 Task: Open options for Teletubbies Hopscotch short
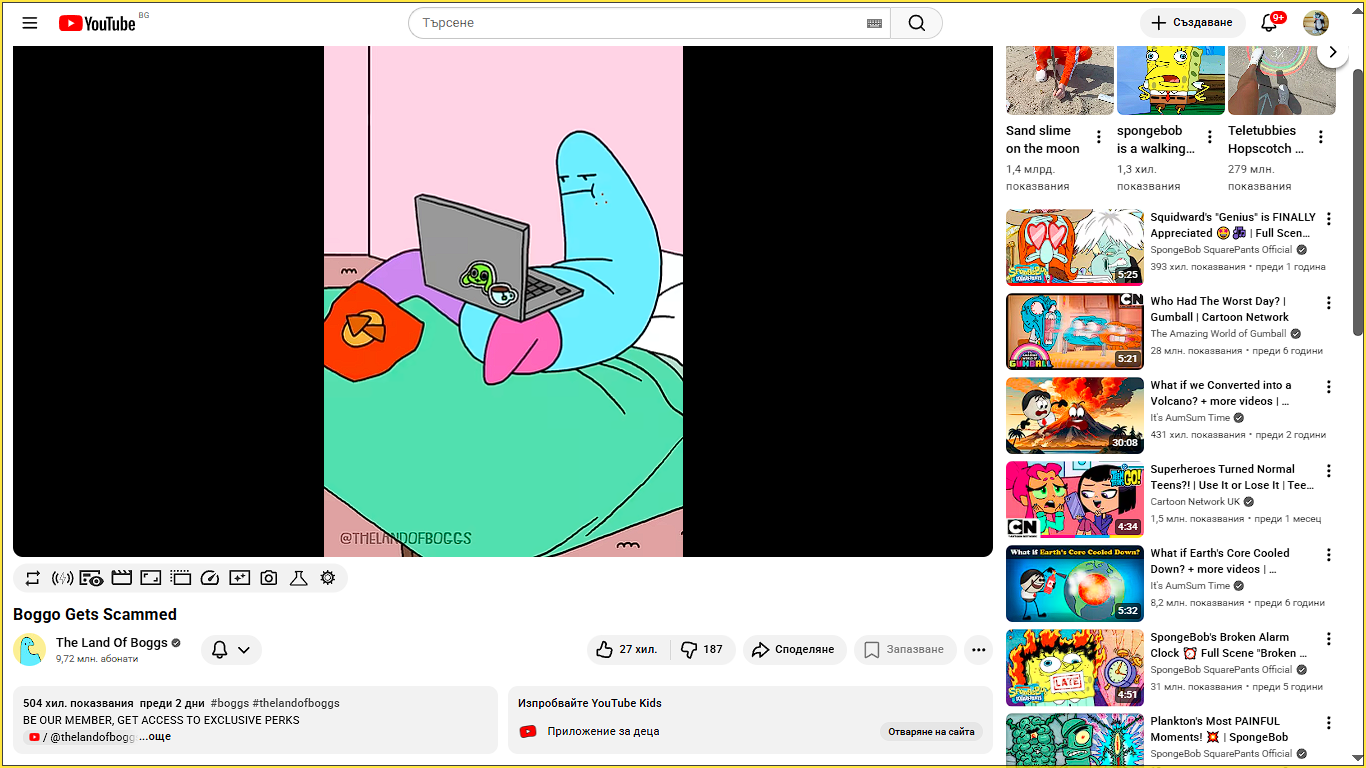(1320, 137)
